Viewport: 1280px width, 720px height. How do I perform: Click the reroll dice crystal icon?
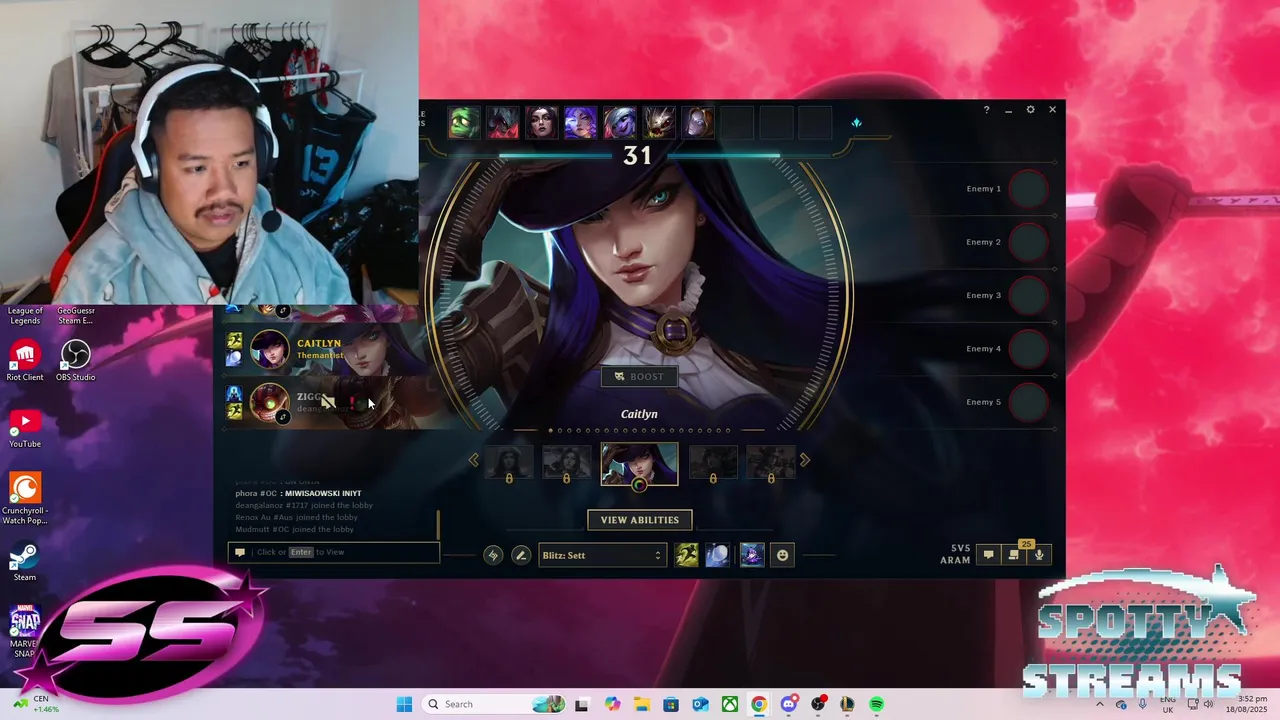pyautogui.click(x=856, y=123)
